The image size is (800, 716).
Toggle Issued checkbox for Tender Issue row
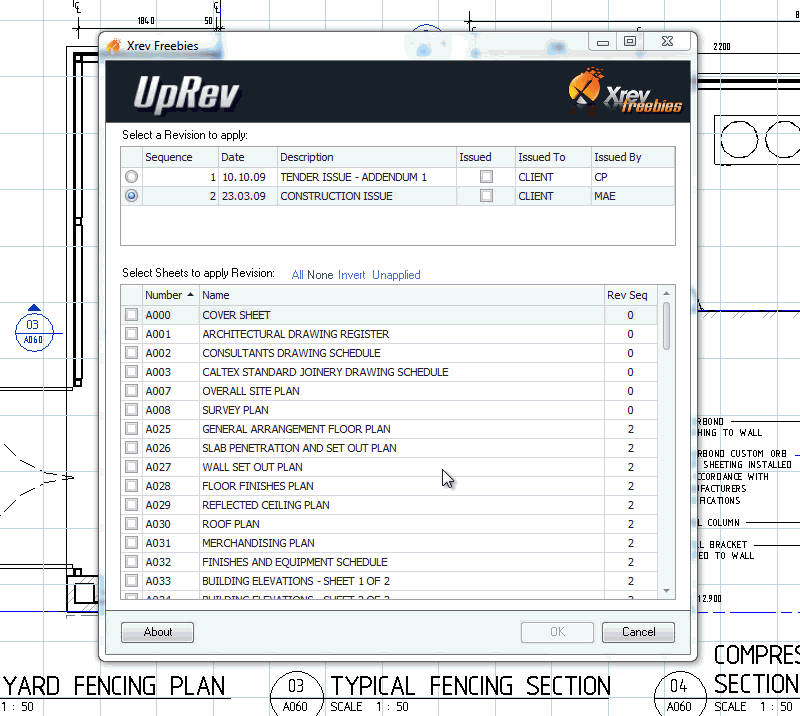[x=486, y=177]
